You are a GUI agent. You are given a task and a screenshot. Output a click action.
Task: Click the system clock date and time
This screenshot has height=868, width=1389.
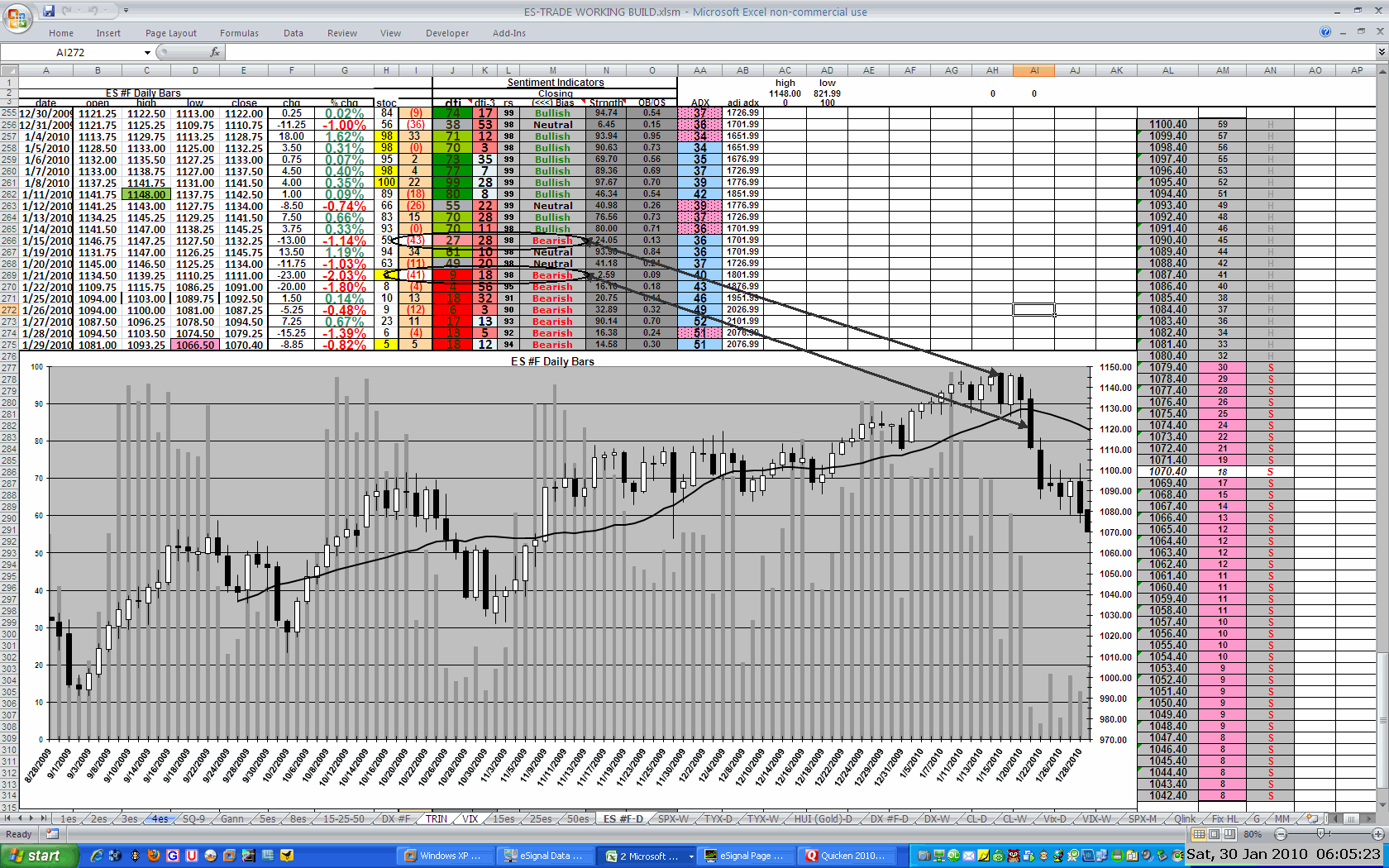[1283, 855]
